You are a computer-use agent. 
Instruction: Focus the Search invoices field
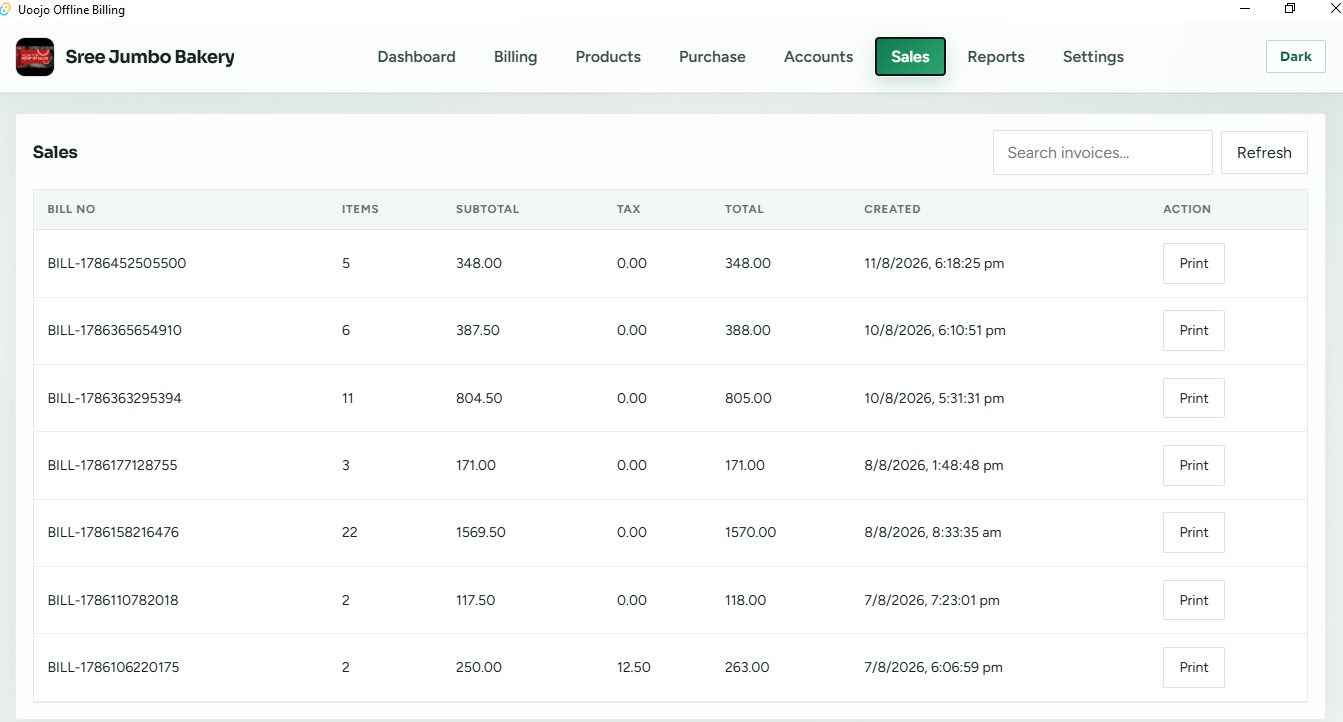[1102, 153]
